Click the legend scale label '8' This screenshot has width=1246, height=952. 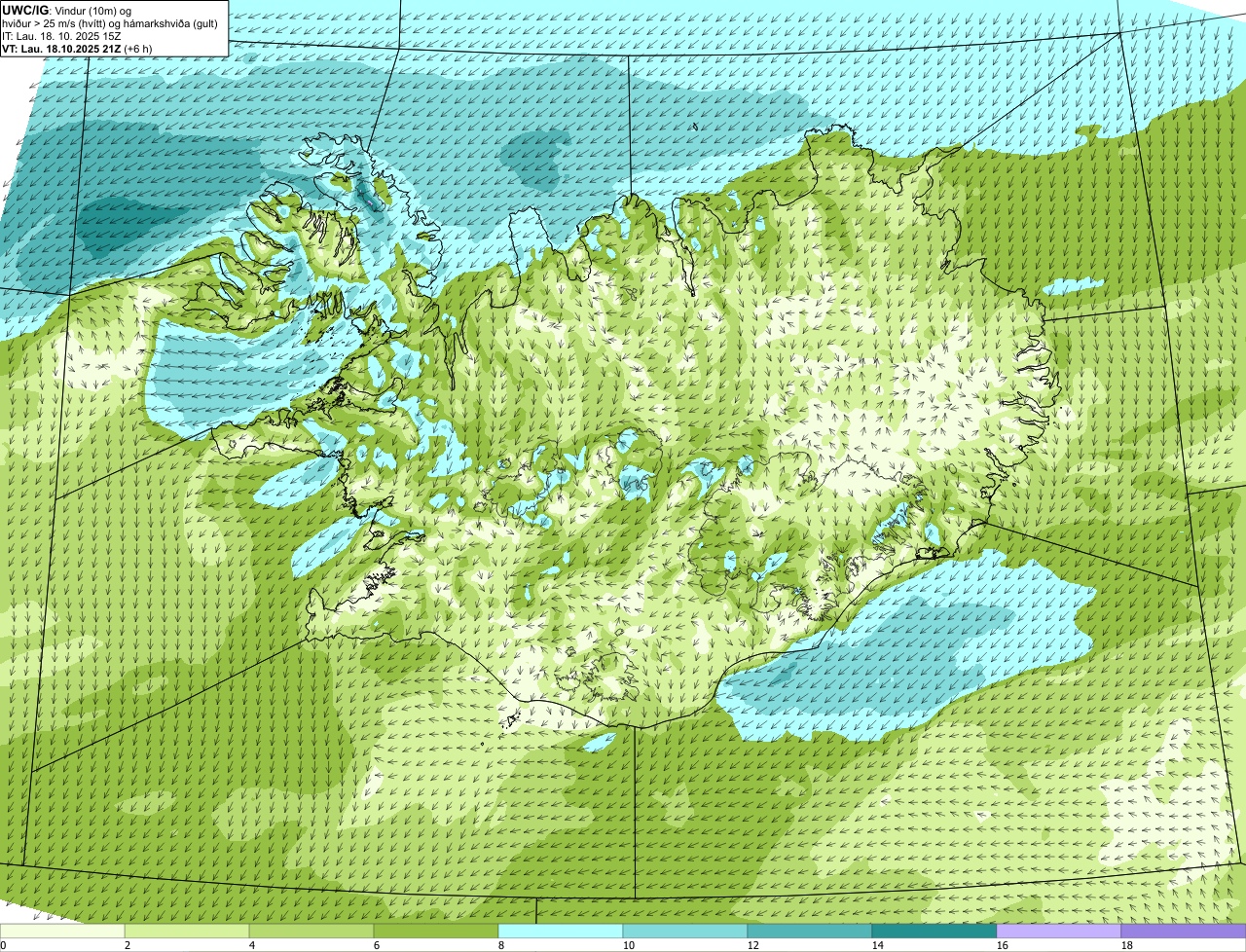pos(501,945)
